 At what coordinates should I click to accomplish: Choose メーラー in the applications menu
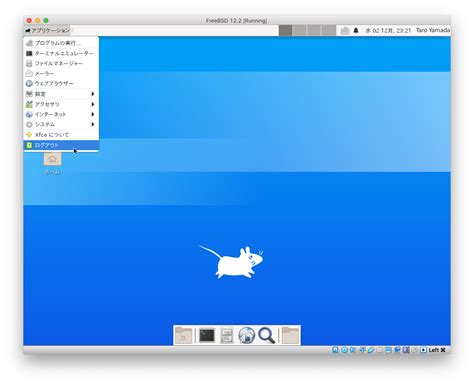(x=61, y=73)
